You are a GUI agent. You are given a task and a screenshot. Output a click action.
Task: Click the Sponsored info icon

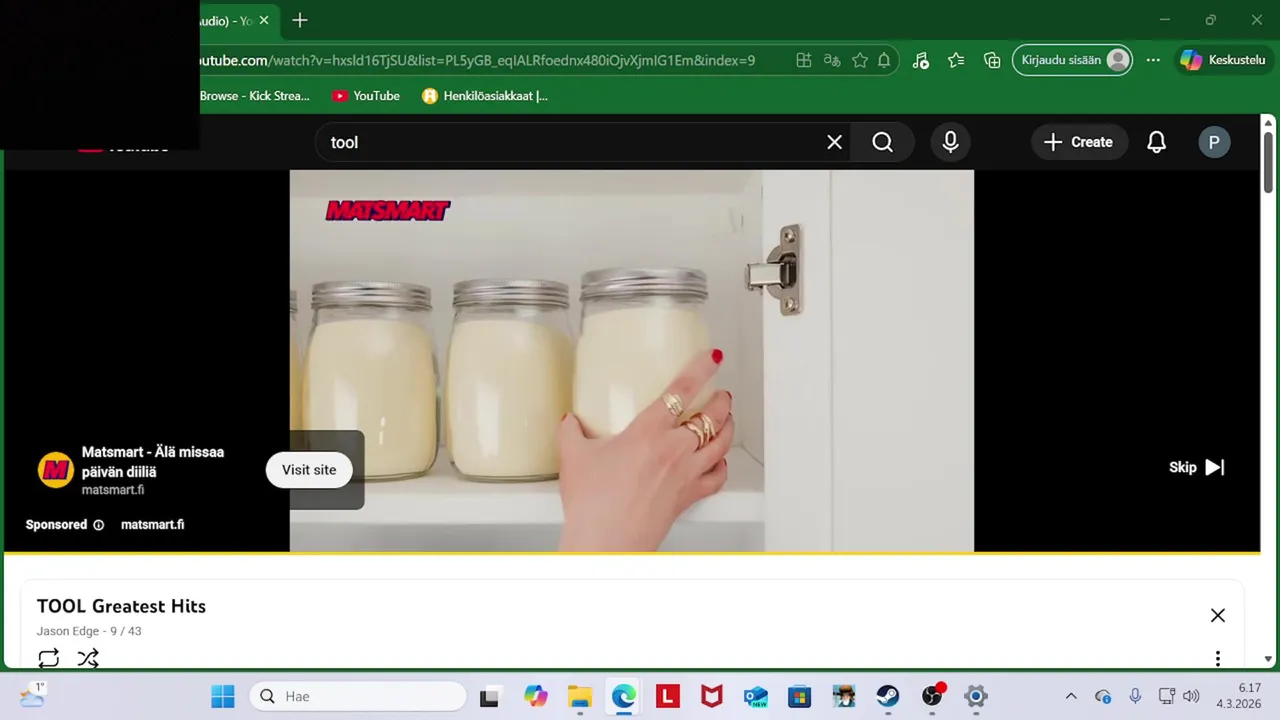(98, 525)
